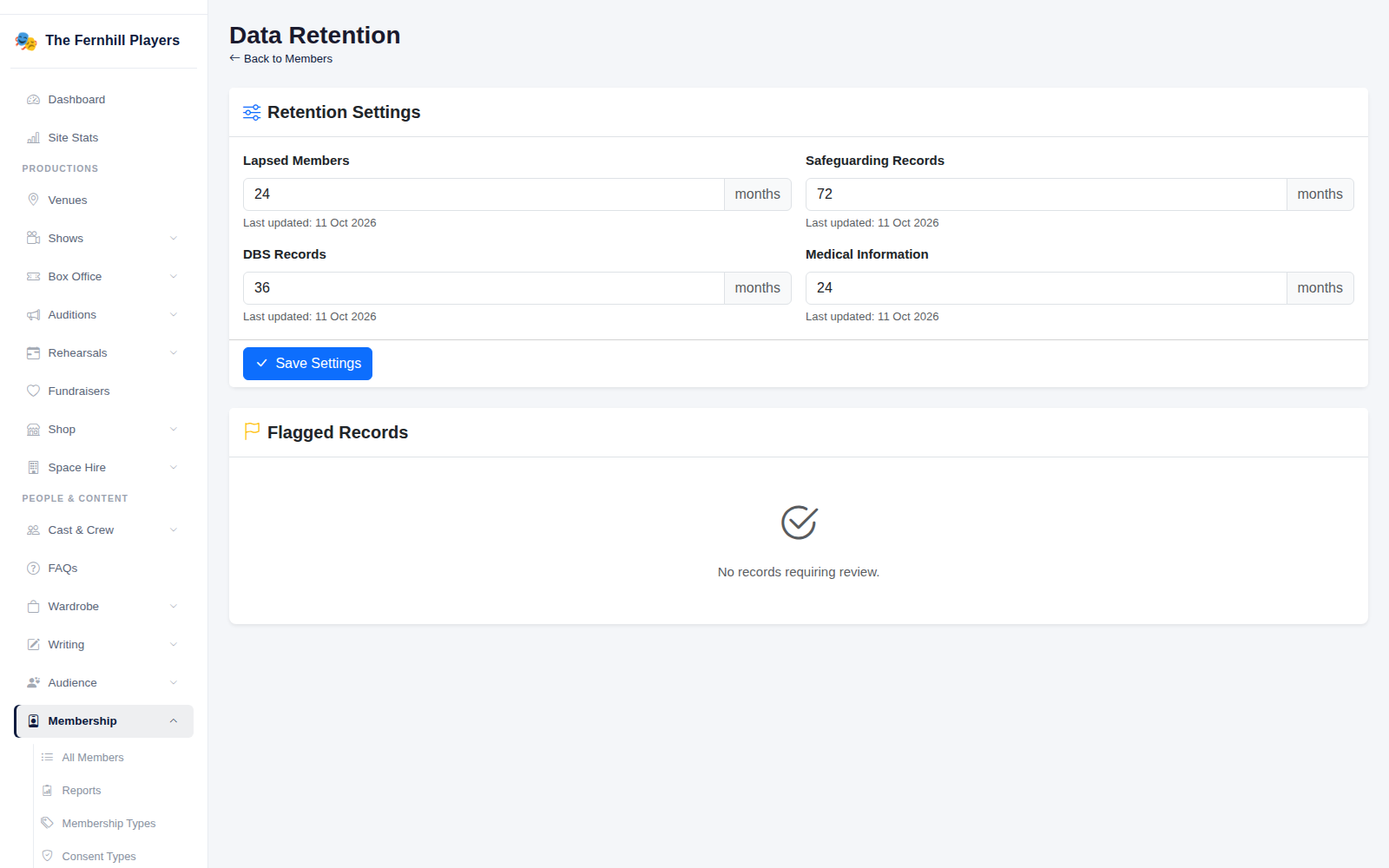Expand the Shows submenu chevron

174,239
